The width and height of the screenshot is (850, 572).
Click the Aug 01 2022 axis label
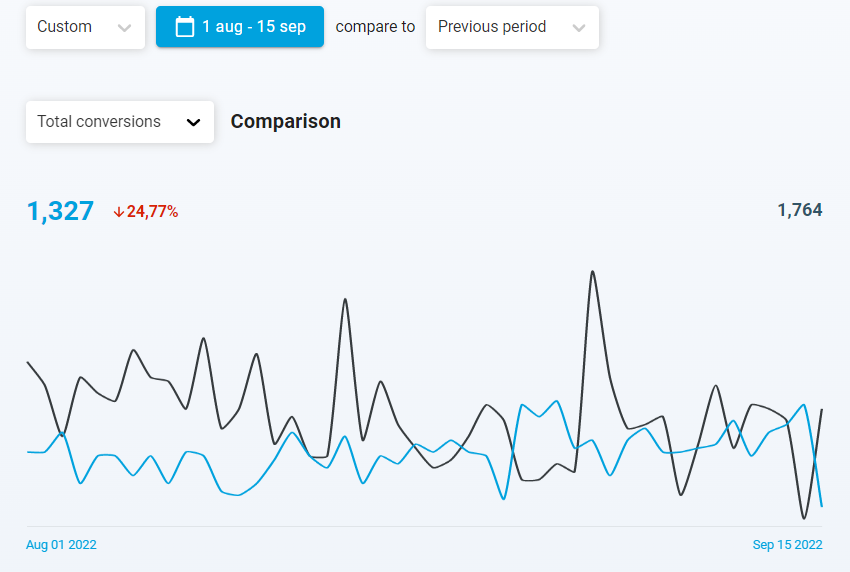[61, 545]
